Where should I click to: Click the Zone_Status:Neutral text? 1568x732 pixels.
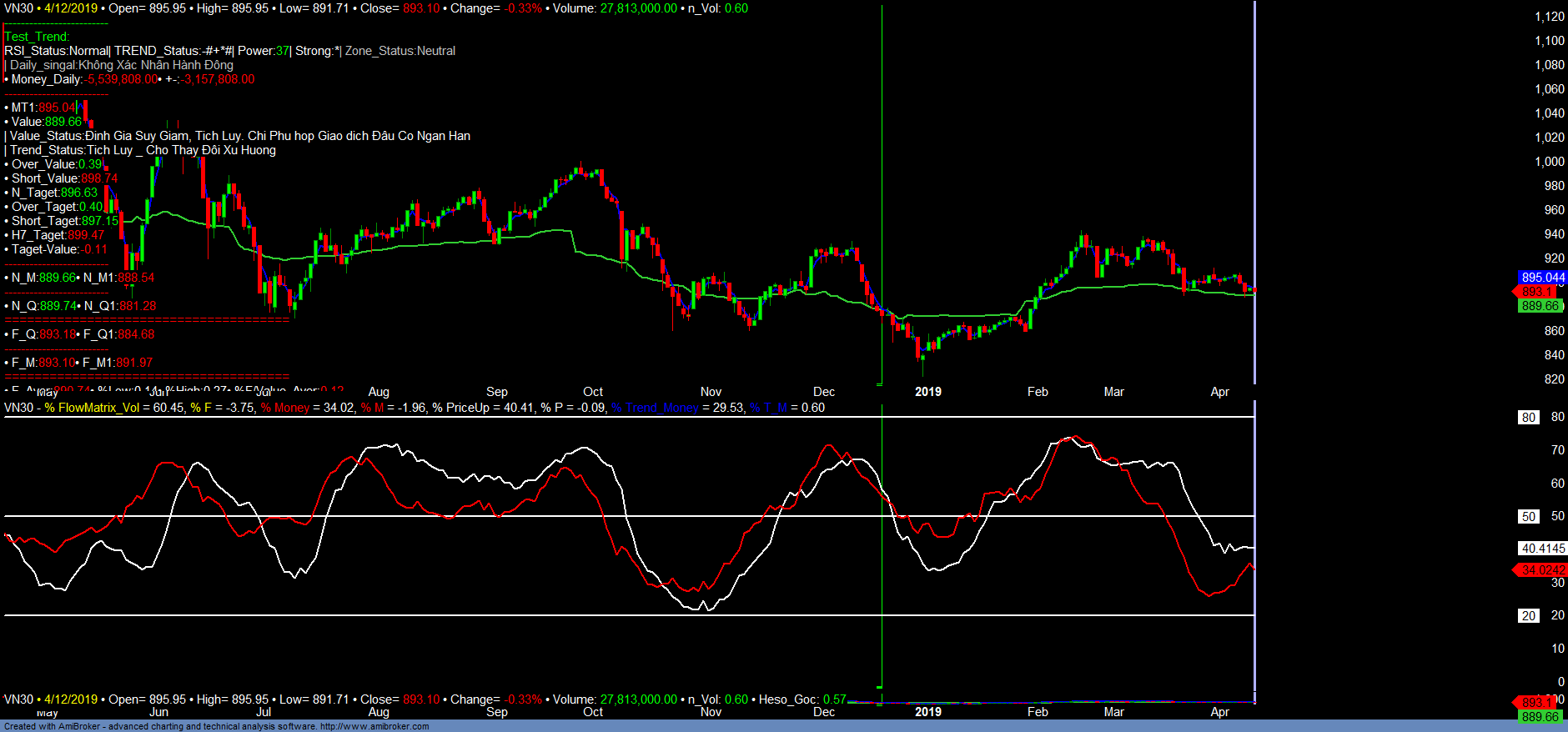tap(400, 51)
